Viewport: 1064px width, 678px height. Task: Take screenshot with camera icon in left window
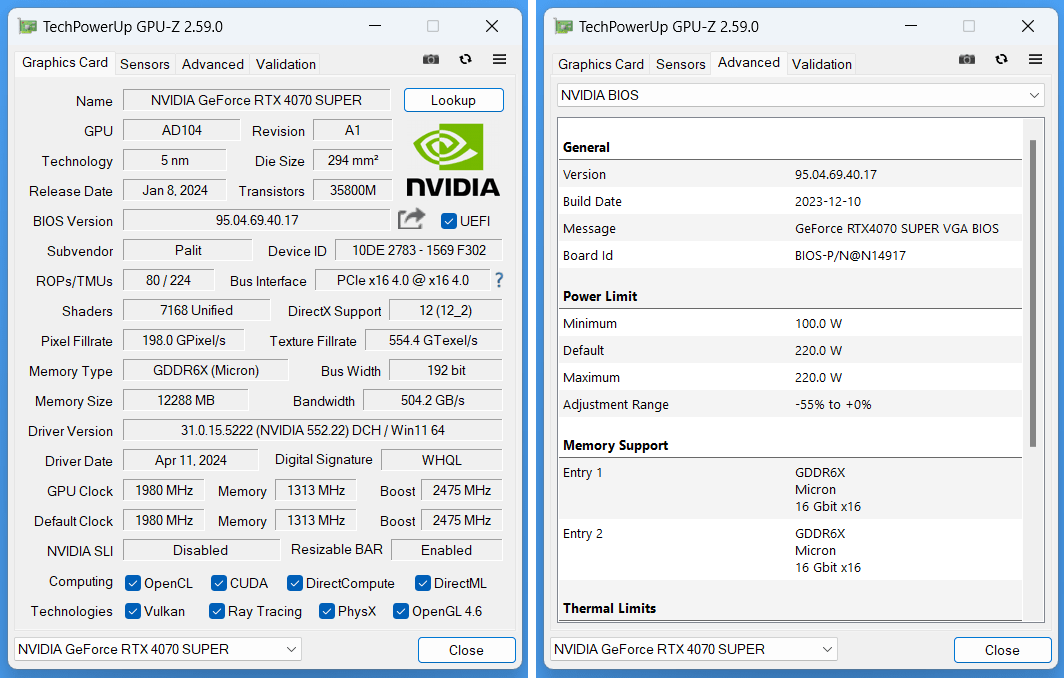point(431,60)
